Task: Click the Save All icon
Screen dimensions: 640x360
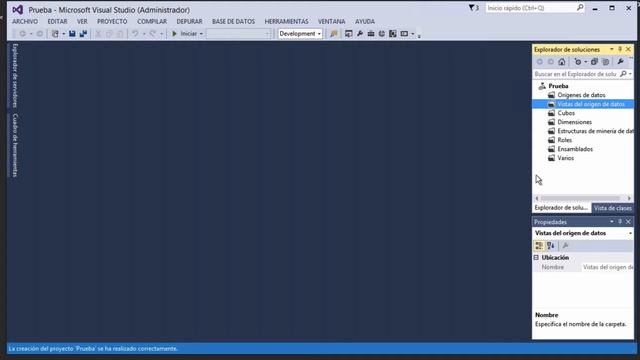Action: (83, 34)
